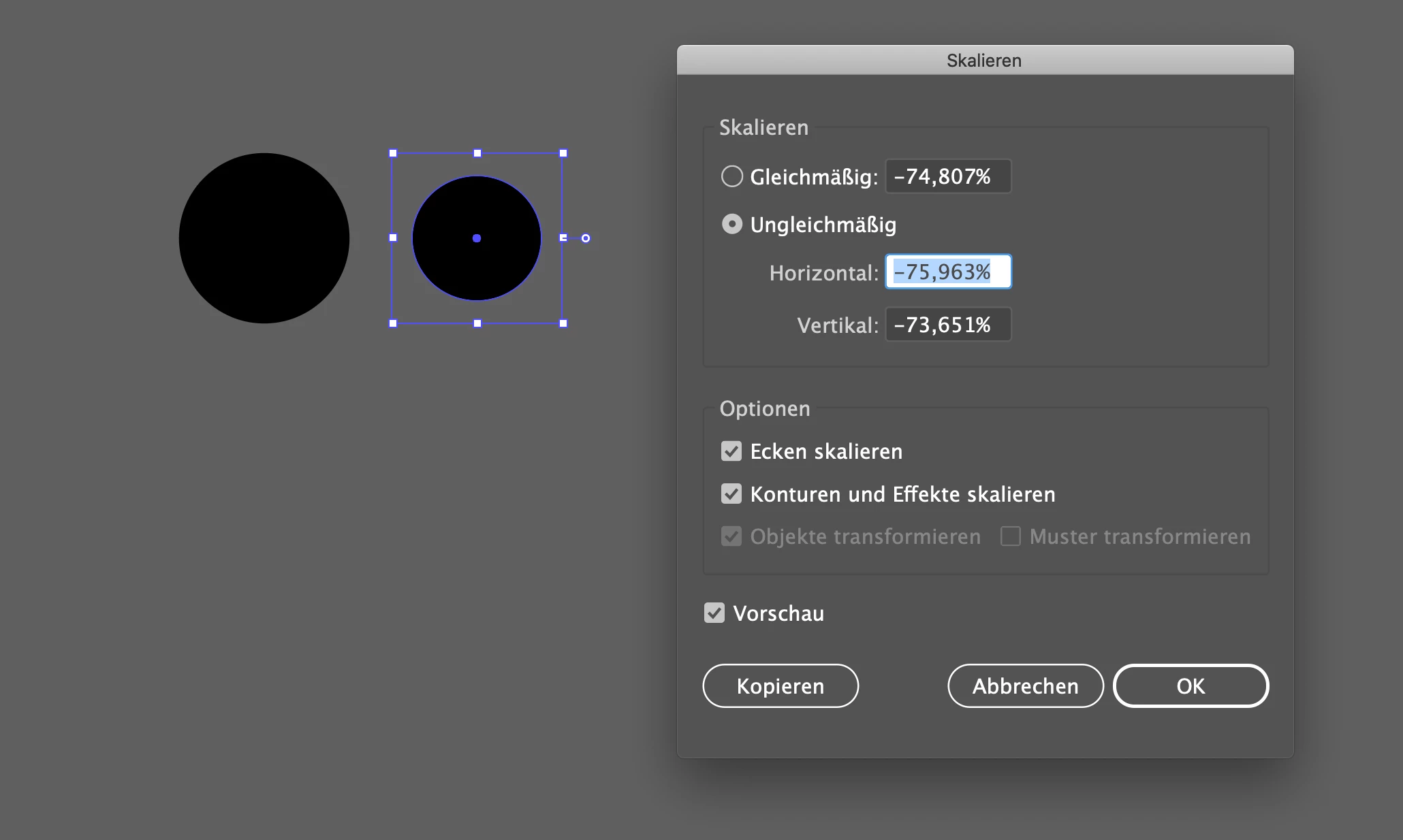Uncheck Ecken skalieren checkbox
Screen dimensions: 1403x840
731,451
